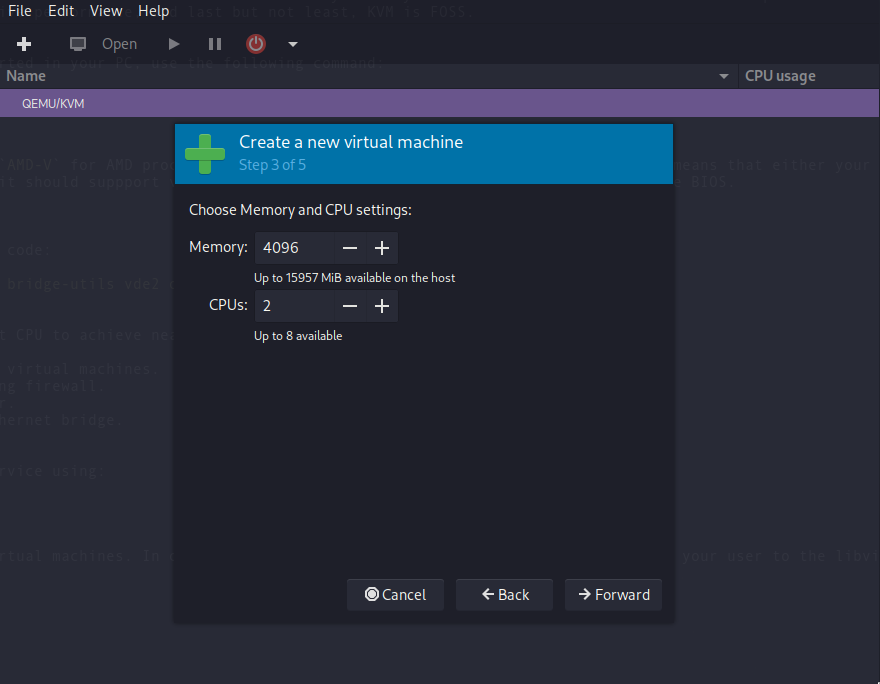Open the File menu
Viewport: 880px width, 684px height.
pyautogui.click(x=20, y=11)
